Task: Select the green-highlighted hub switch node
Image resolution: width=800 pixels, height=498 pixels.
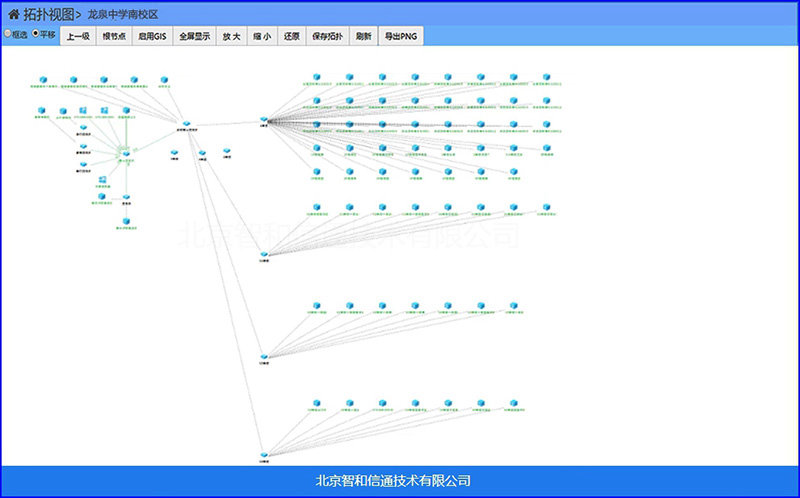Action: point(126,153)
